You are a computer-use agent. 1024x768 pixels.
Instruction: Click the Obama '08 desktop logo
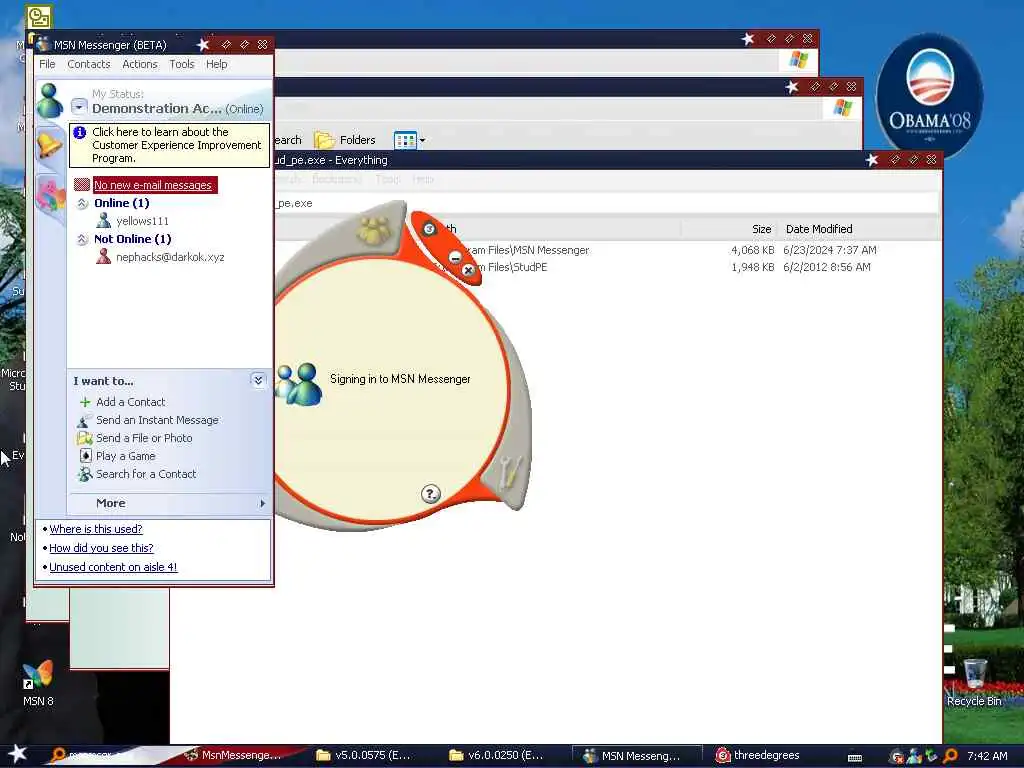pos(929,94)
